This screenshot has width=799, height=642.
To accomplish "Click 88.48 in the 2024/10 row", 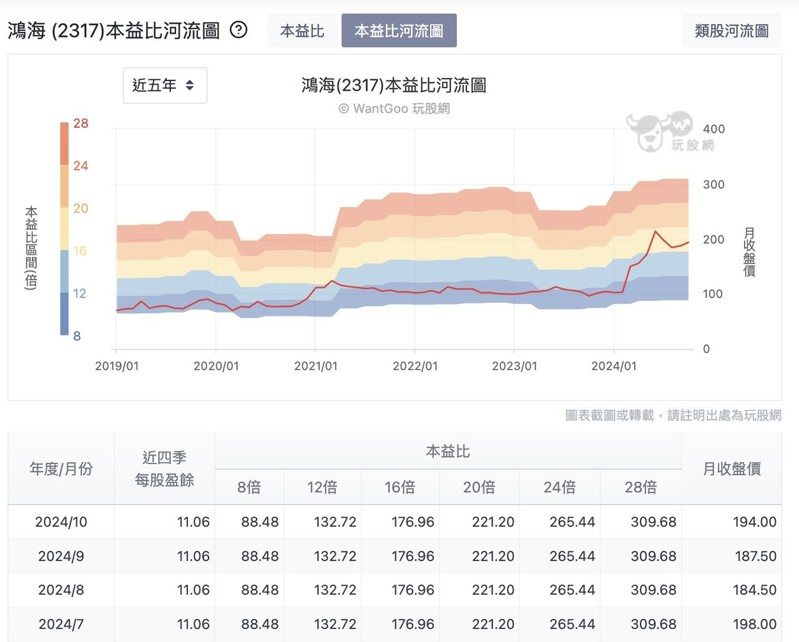I will 260,522.
